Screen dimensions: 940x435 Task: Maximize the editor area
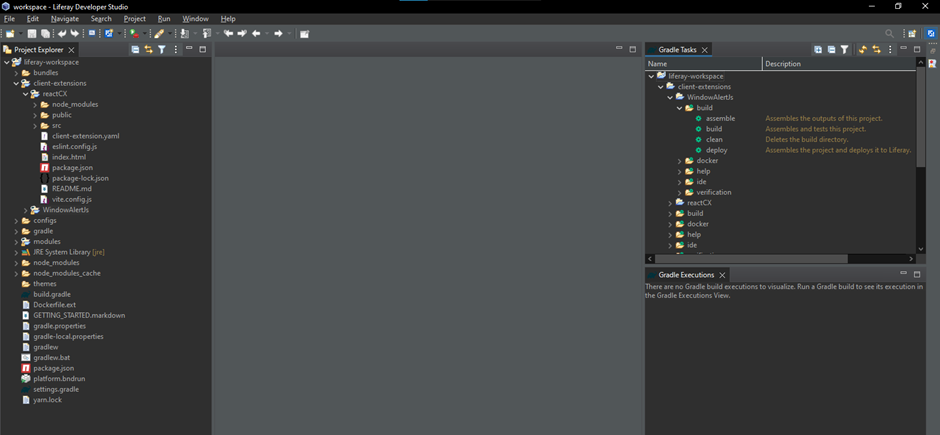[632, 49]
